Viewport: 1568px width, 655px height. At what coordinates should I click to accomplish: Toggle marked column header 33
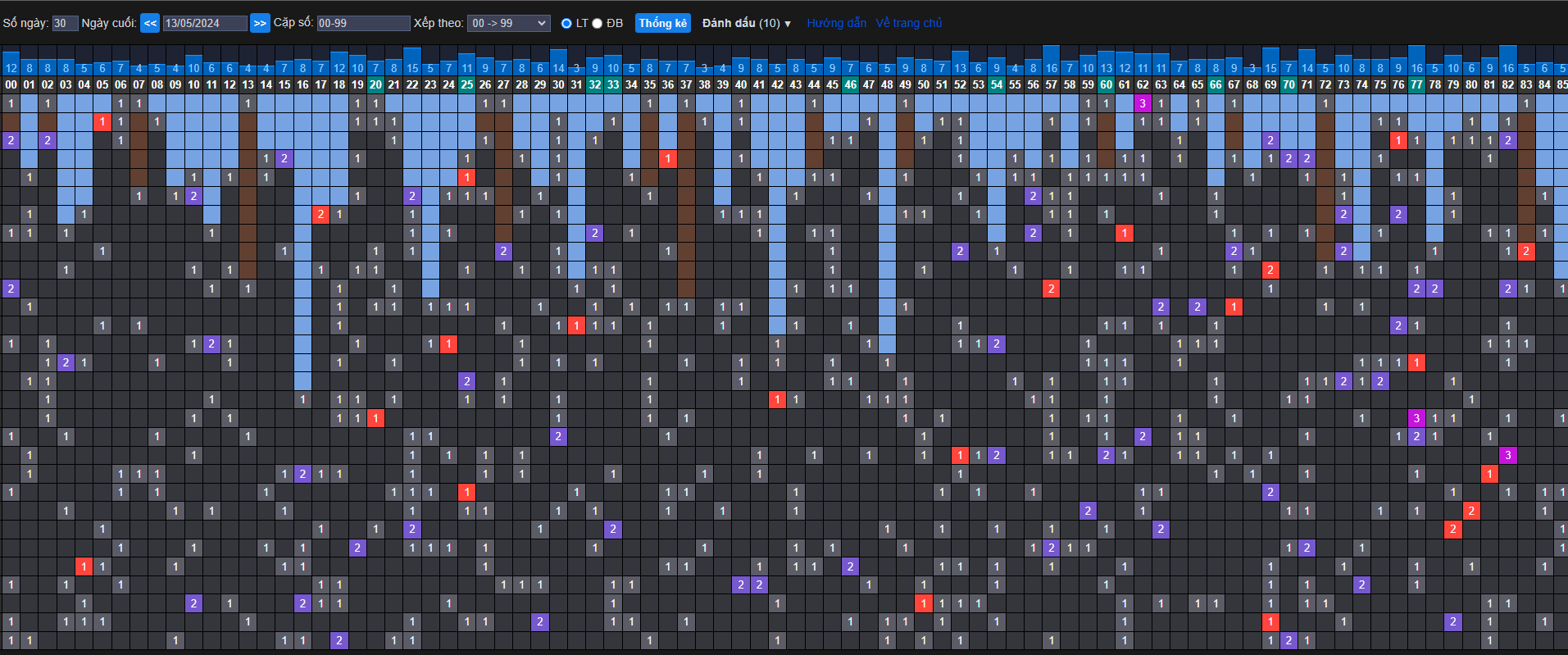point(613,84)
